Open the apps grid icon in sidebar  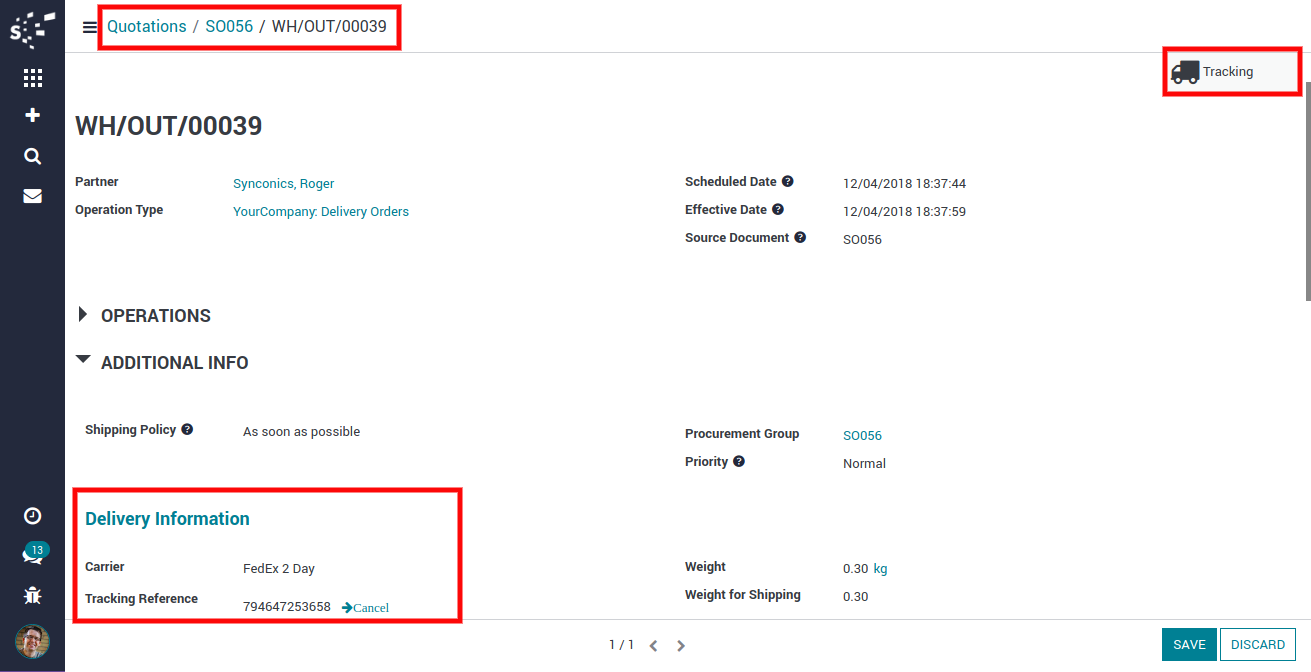click(x=32, y=77)
